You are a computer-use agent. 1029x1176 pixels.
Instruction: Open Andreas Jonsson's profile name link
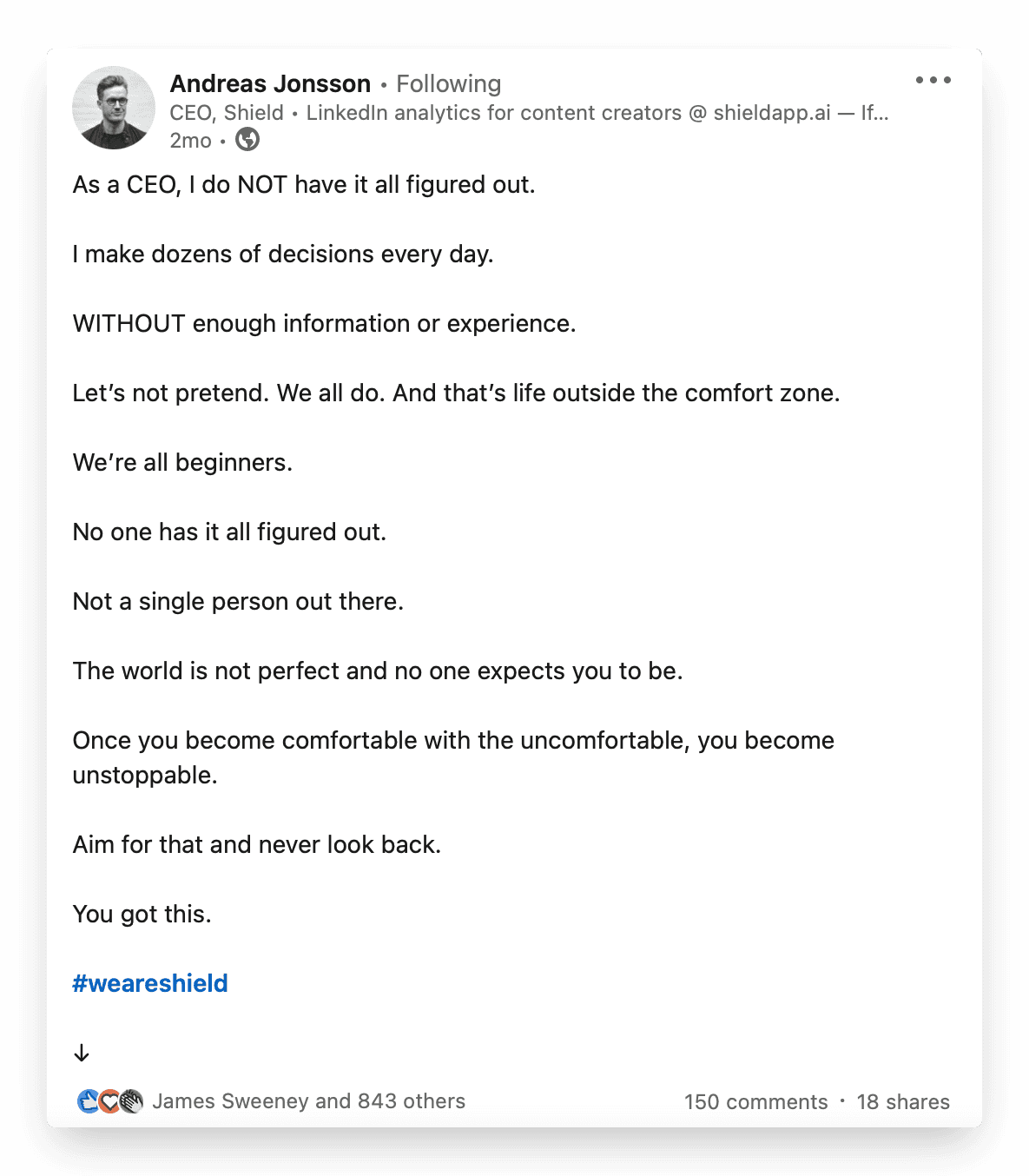[270, 83]
